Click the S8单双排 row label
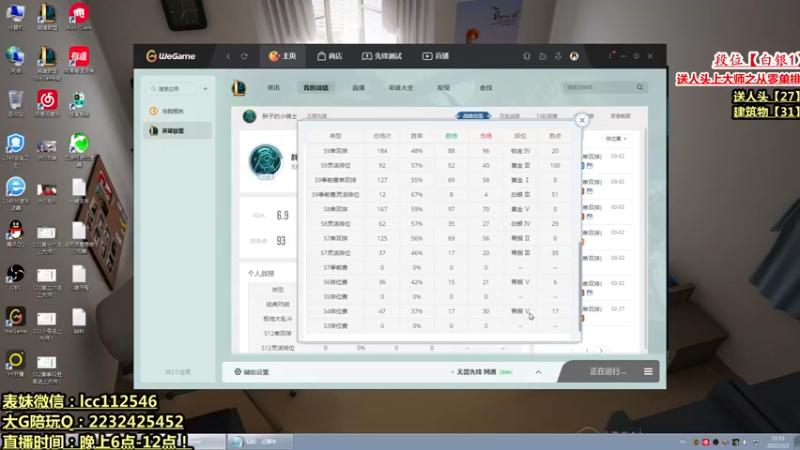 [335, 209]
